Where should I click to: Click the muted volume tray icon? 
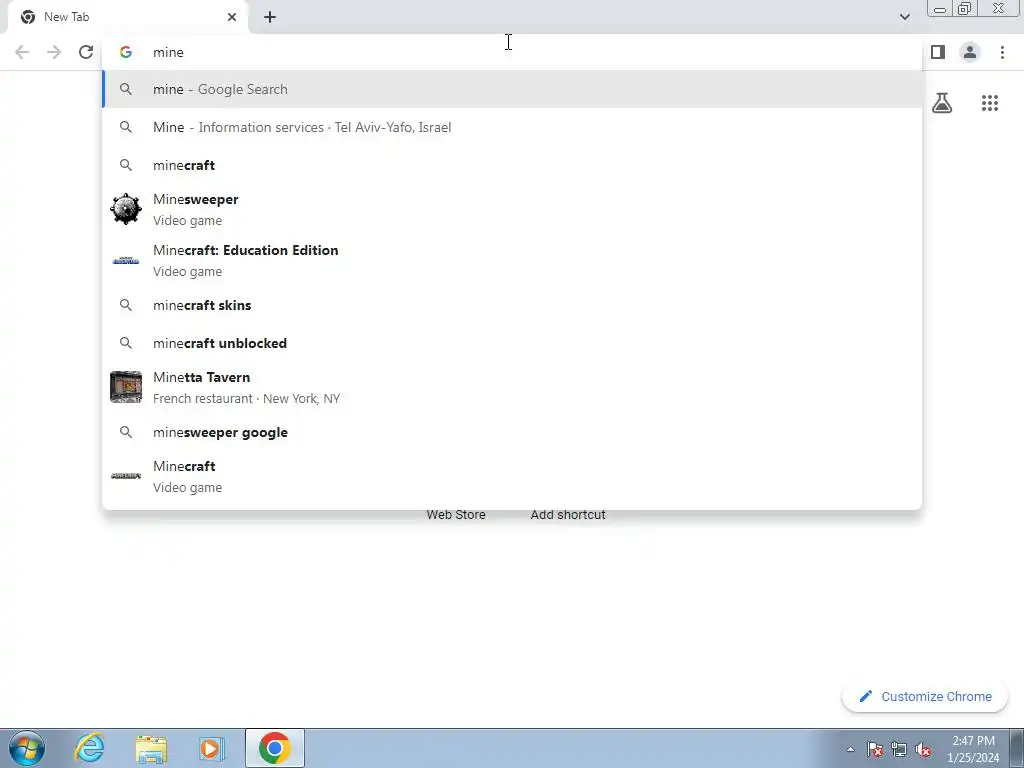click(x=923, y=749)
